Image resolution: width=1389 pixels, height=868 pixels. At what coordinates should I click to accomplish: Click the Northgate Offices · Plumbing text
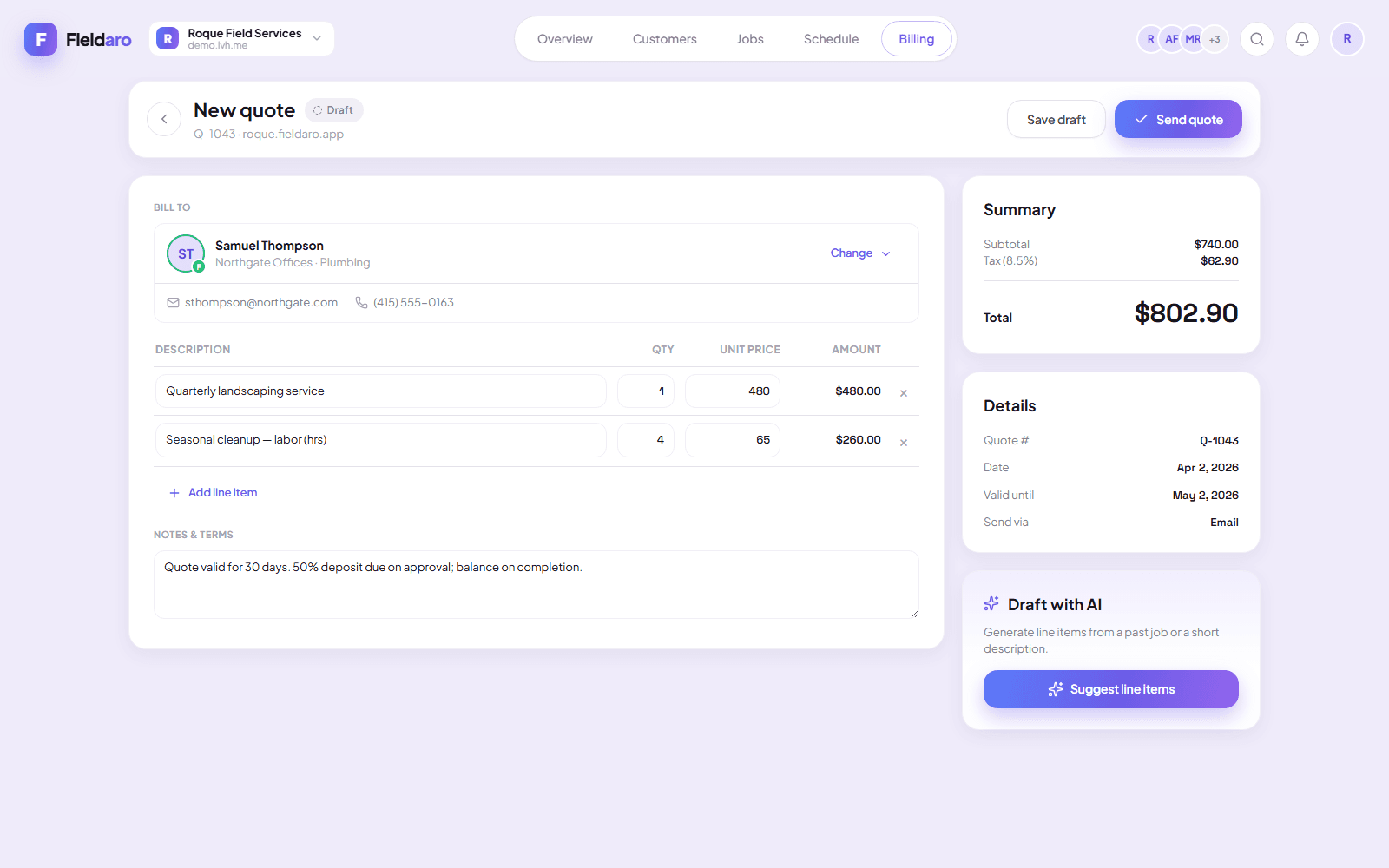[x=293, y=263]
